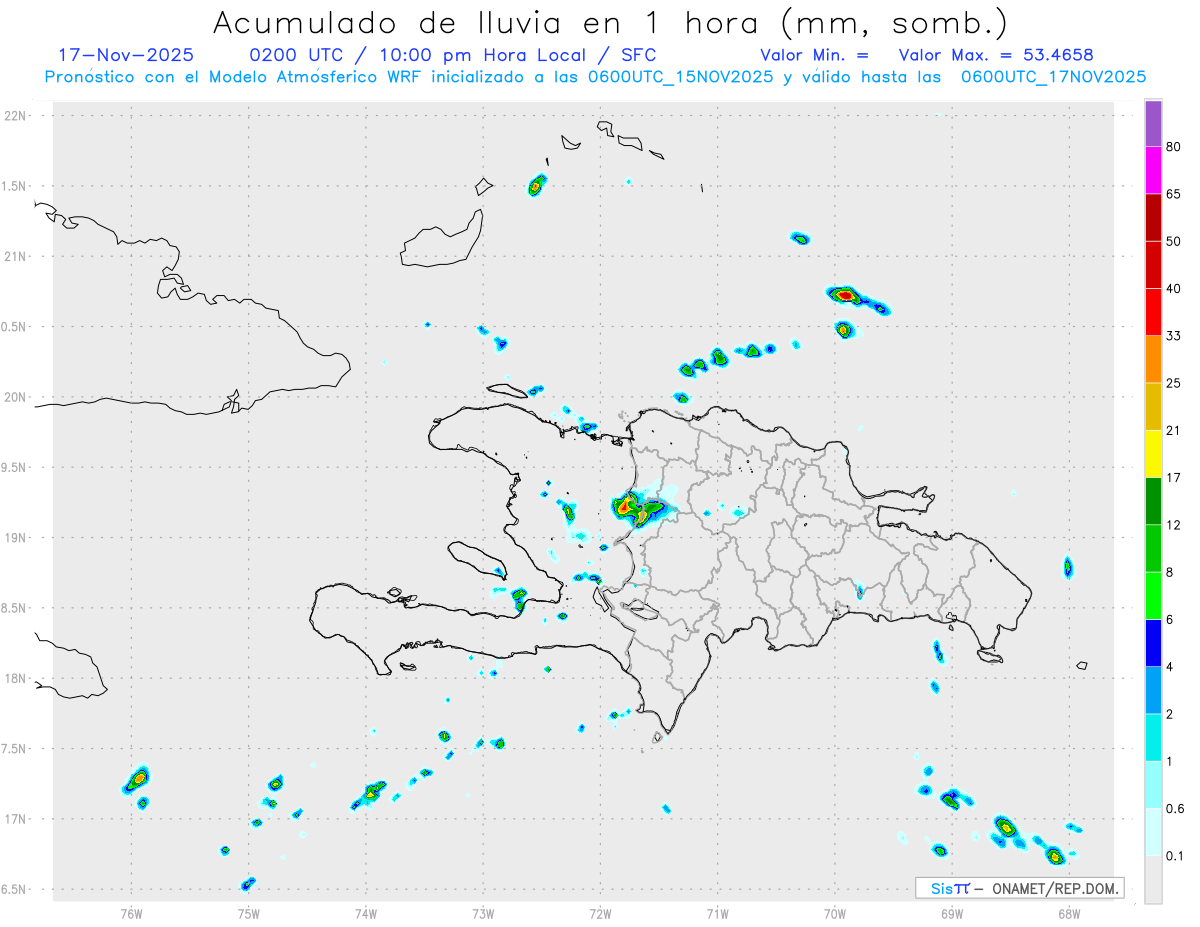Image resolution: width=1200 pixels, height=927 pixels.
Task: Click the '74W' longitude axis label
Action: (366, 913)
